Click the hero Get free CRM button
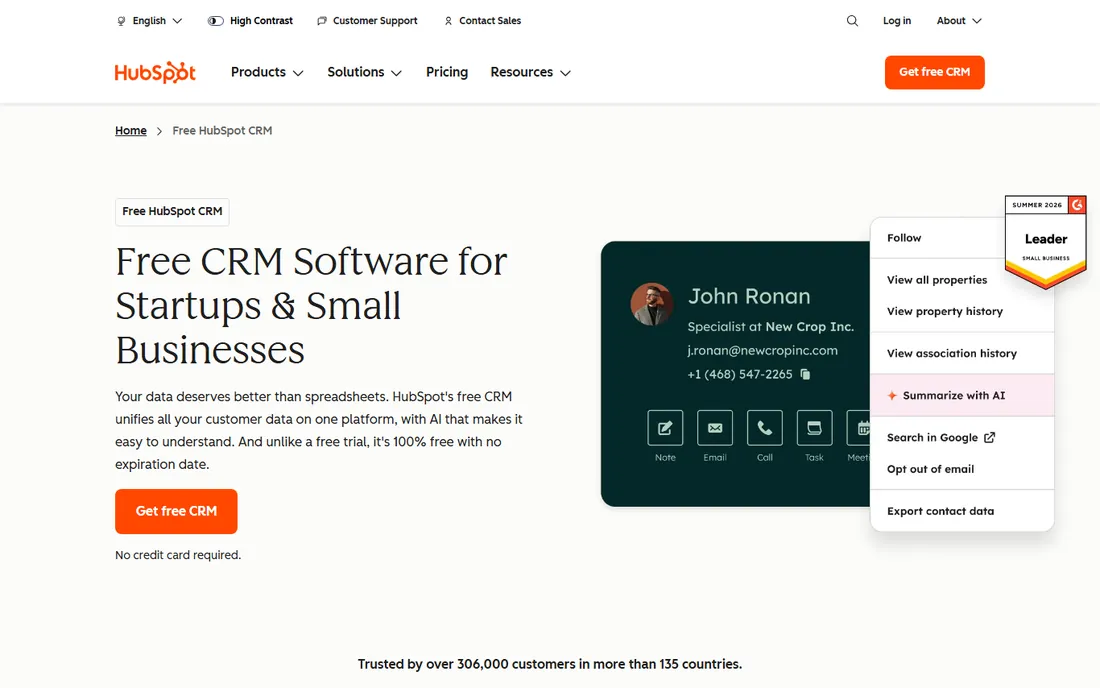 click(x=176, y=511)
